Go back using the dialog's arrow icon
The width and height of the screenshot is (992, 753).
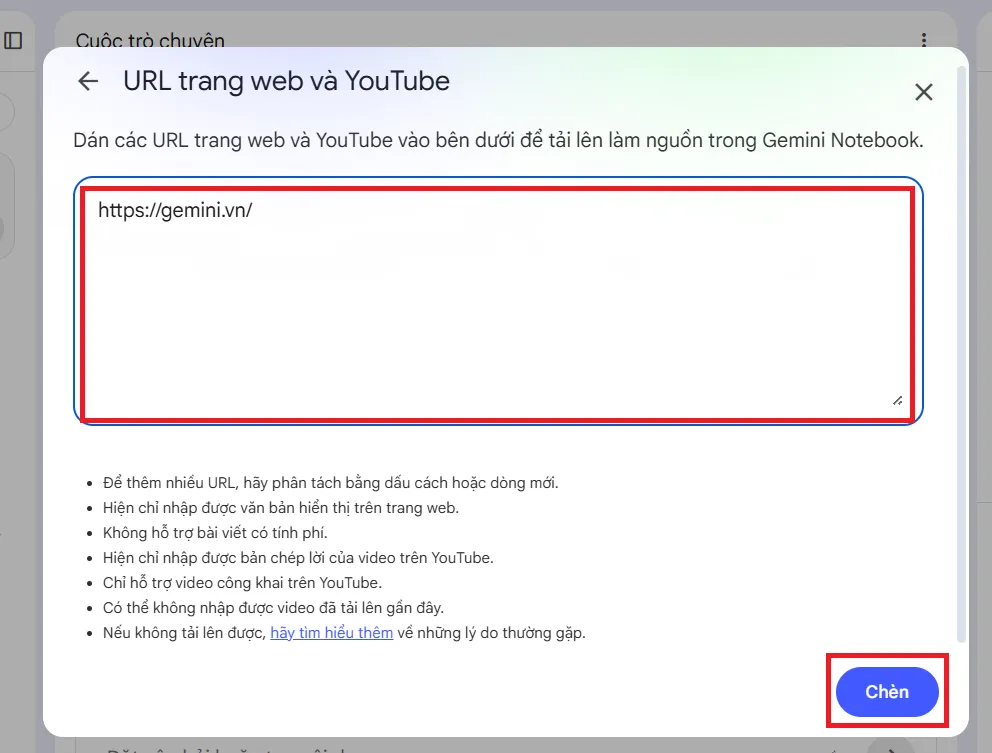tap(88, 81)
